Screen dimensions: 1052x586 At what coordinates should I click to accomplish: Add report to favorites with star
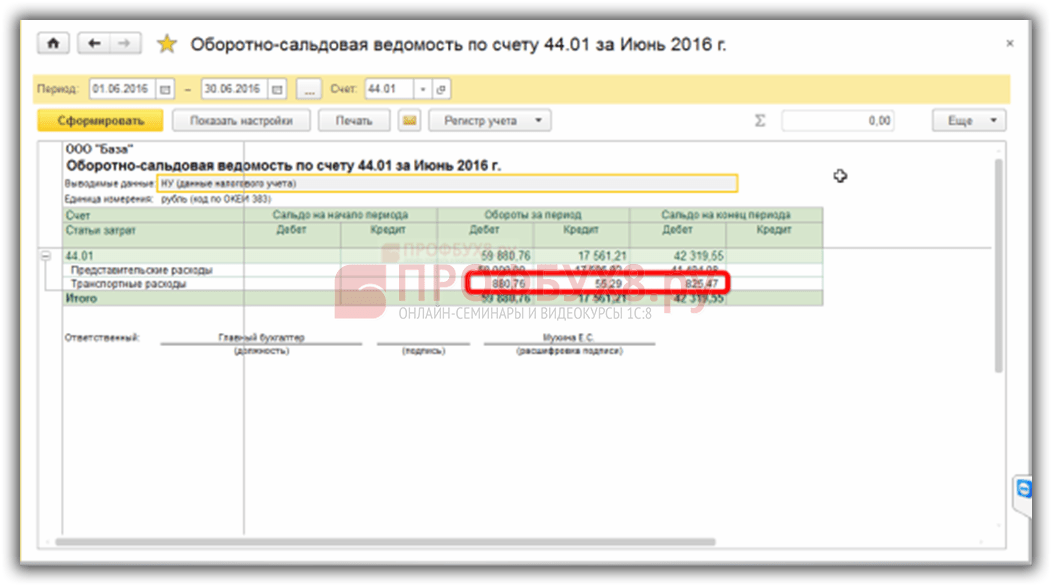(x=167, y=44)
